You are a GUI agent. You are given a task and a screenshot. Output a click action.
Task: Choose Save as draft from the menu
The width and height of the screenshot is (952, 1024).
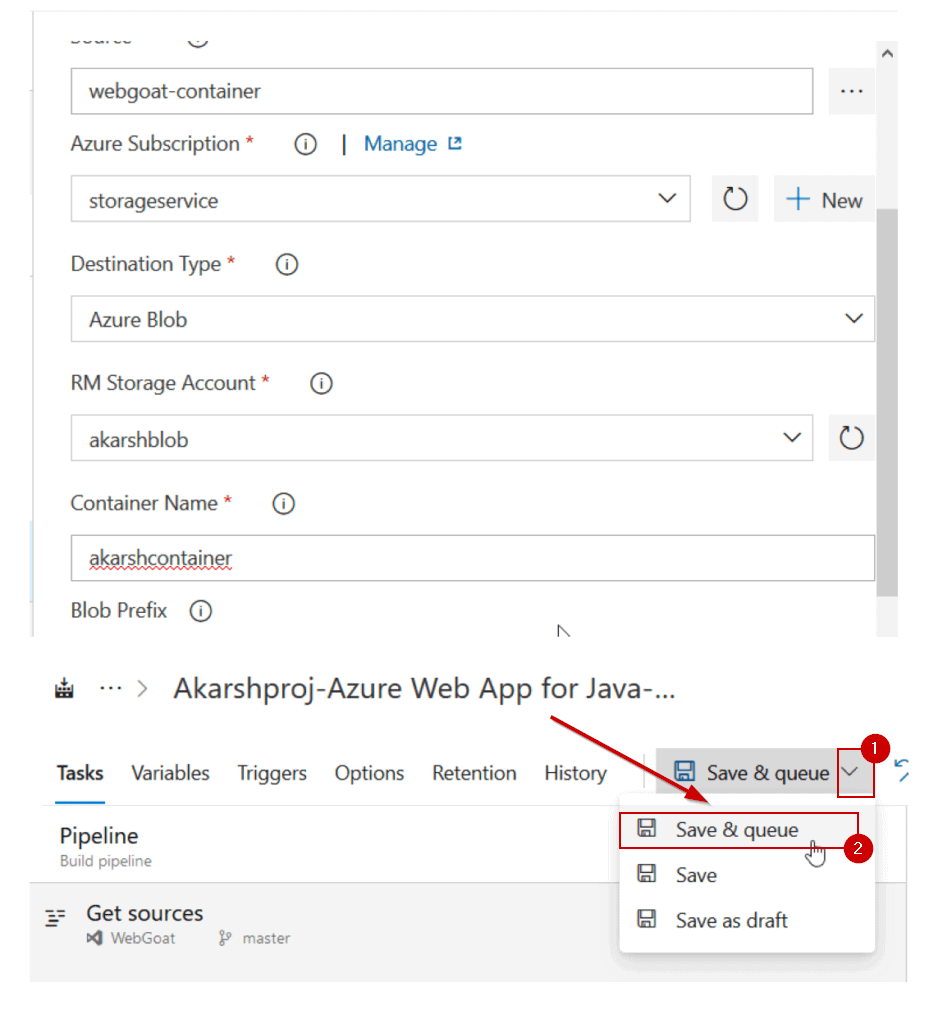pyautogui.click(x=731, y=920)
